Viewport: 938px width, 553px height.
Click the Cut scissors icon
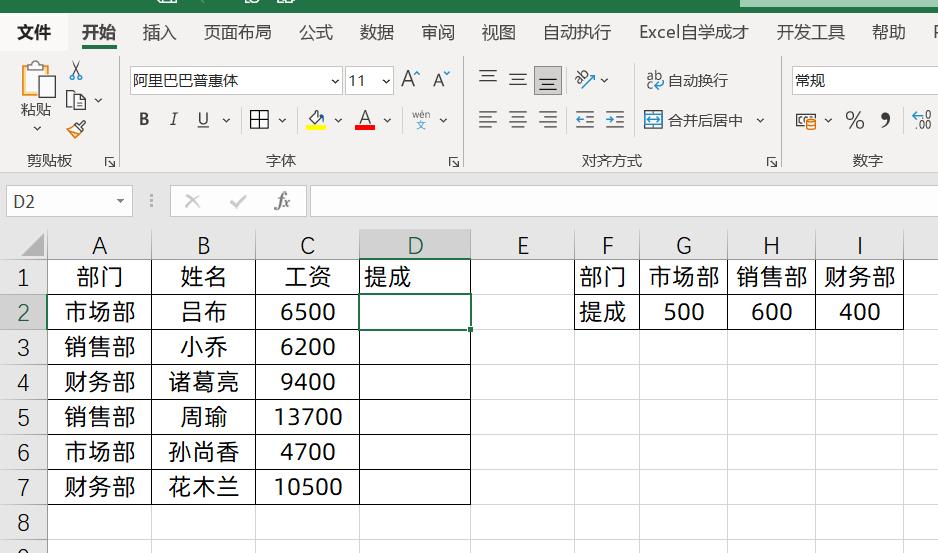[x=76, y=71]
